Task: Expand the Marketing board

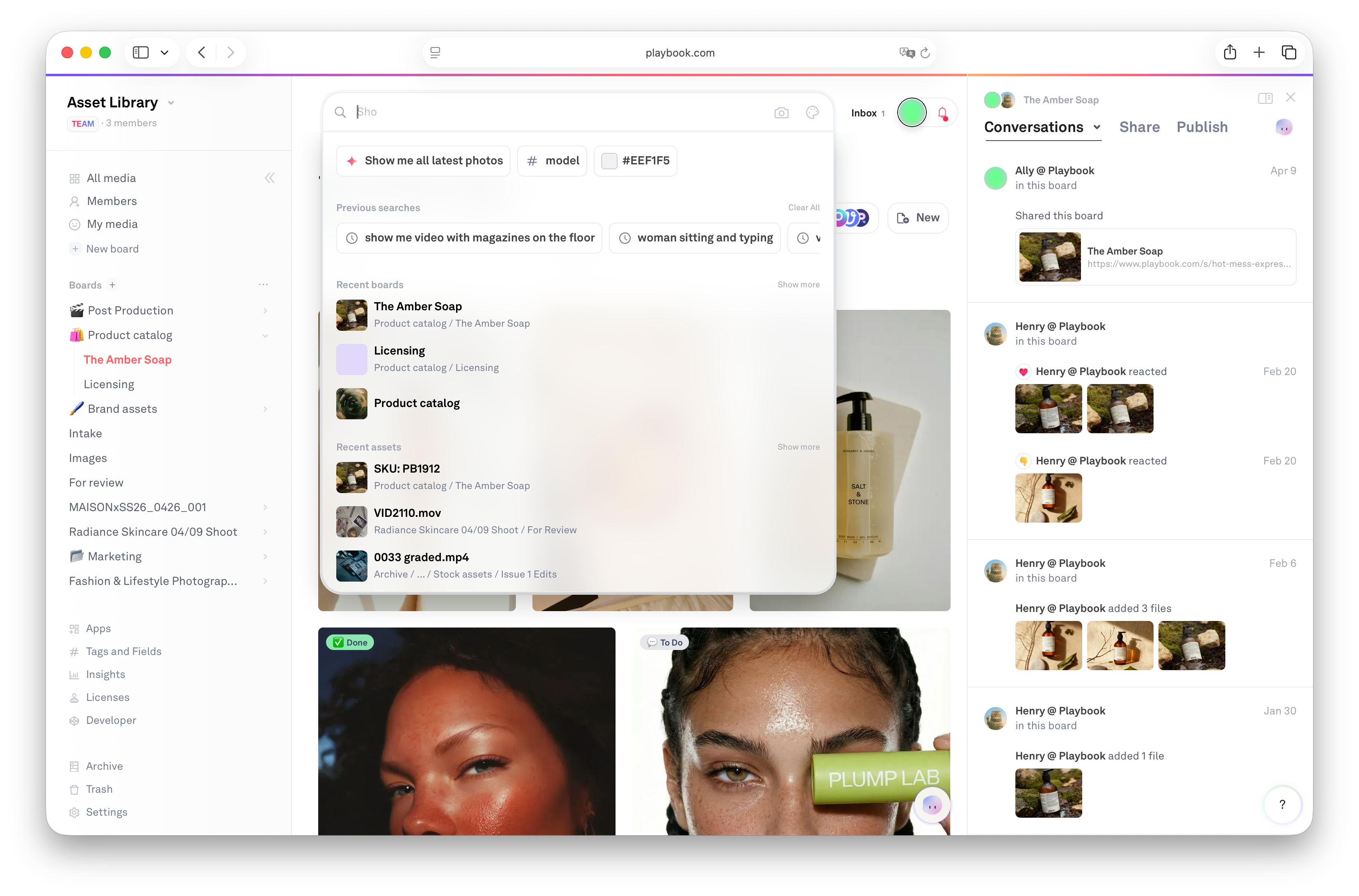Action: [265, 557]
